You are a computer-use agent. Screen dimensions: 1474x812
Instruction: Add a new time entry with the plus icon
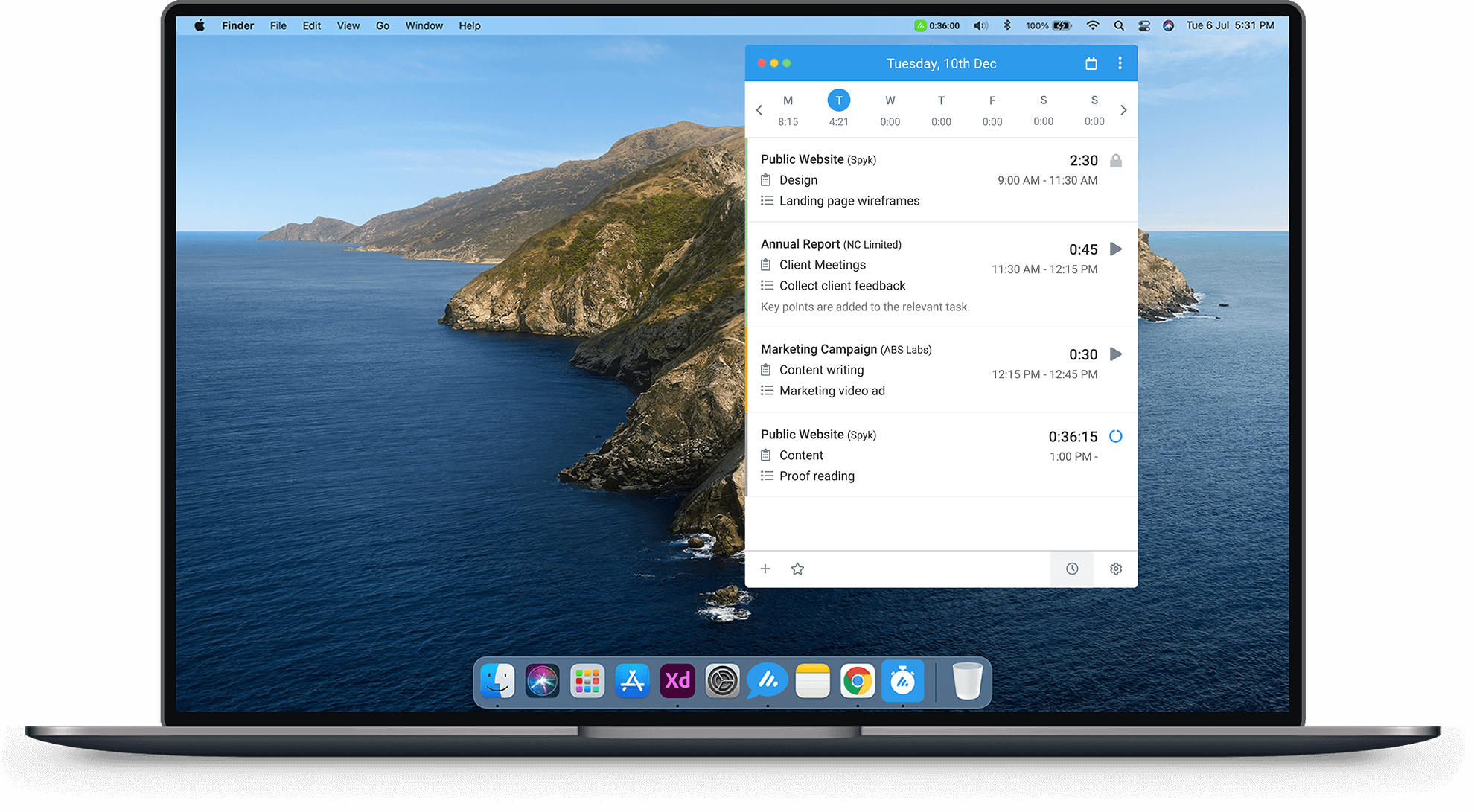point(765,569)
